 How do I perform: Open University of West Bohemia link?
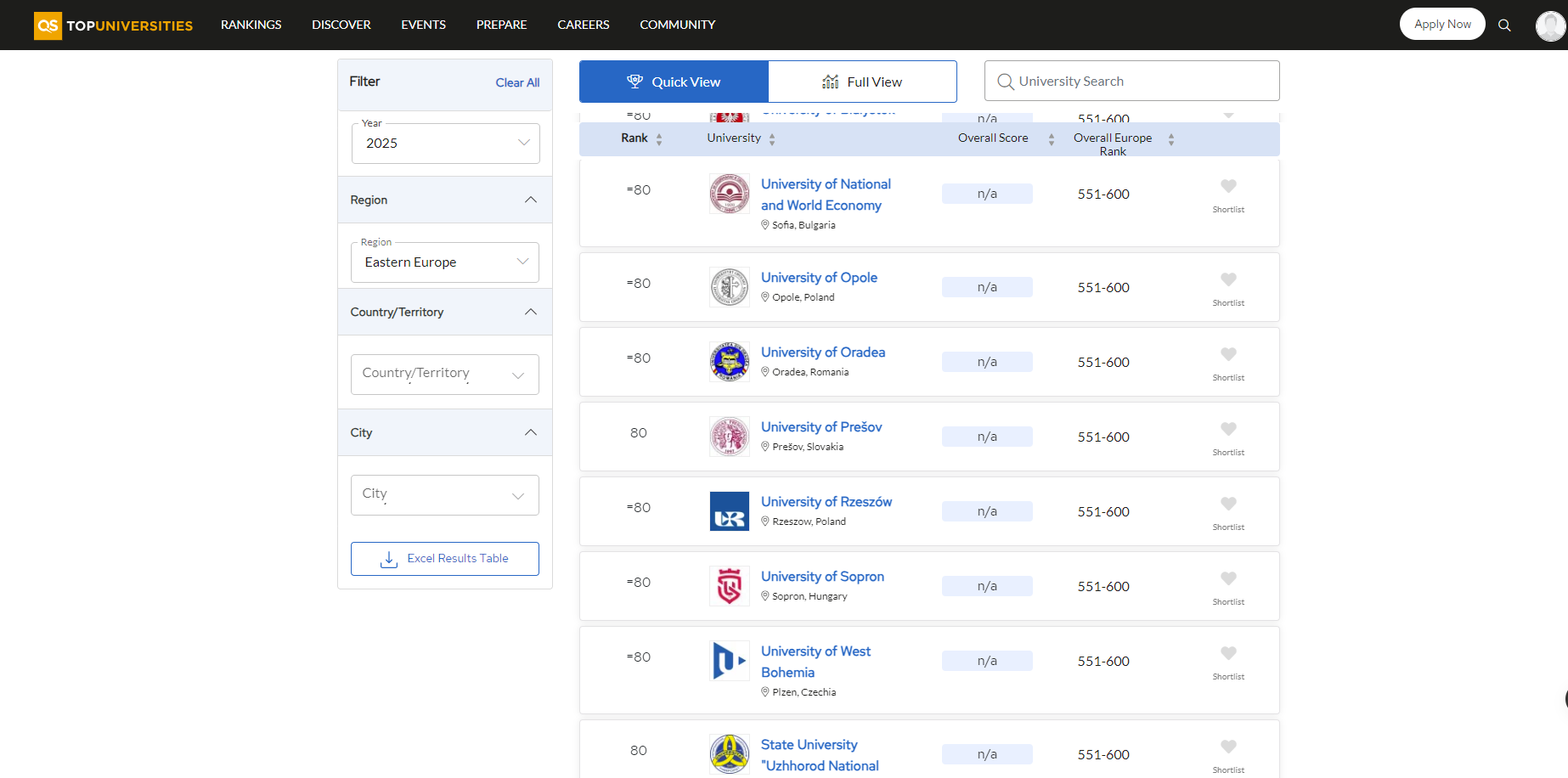pos(815,662)
